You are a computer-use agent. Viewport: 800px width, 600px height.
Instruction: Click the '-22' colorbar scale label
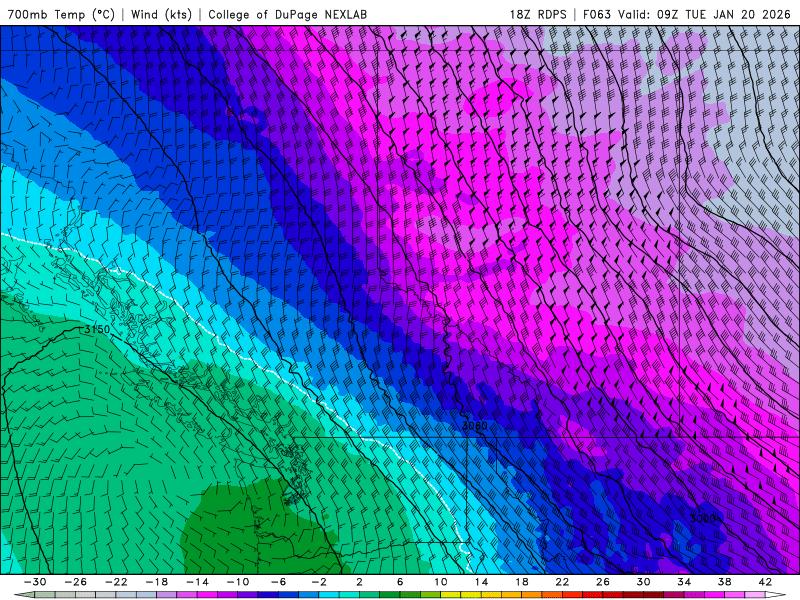tap(116, 582)
